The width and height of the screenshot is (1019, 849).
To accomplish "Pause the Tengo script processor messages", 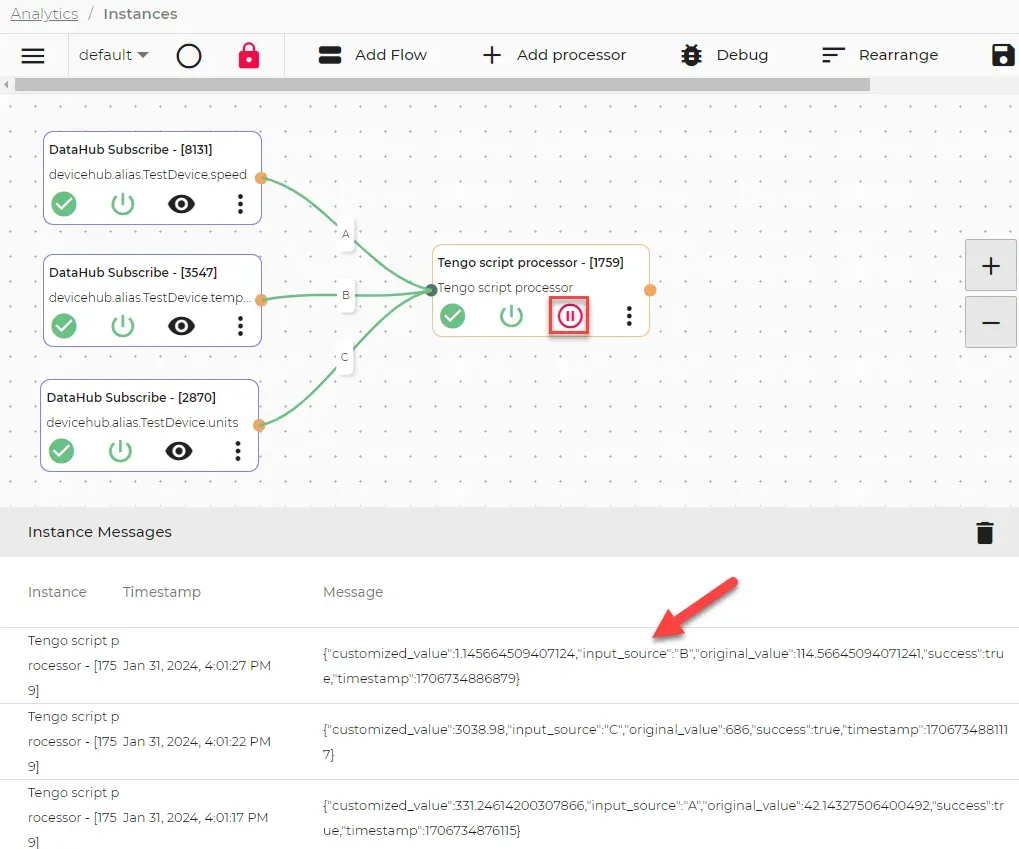I will (569, 316).
